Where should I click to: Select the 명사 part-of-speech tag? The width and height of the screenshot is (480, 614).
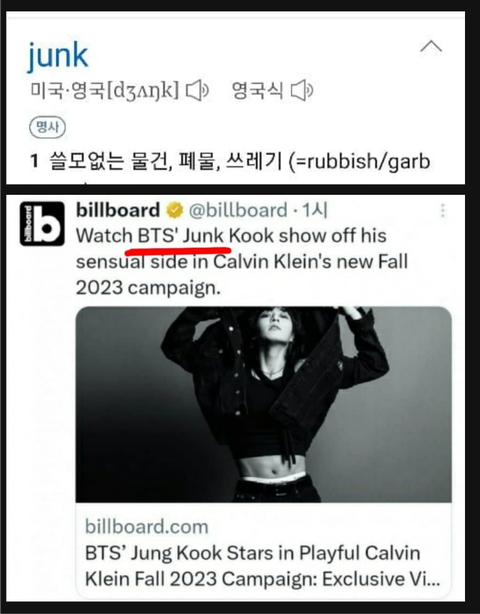[47, 128]
